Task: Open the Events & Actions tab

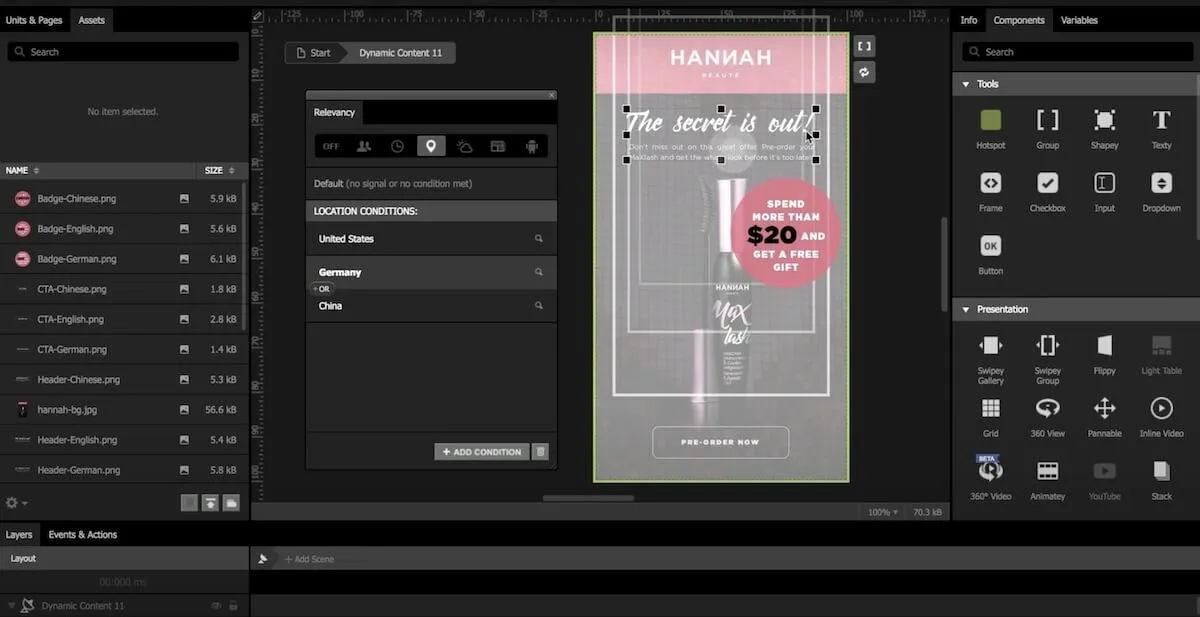Action: tap(83, 535)
